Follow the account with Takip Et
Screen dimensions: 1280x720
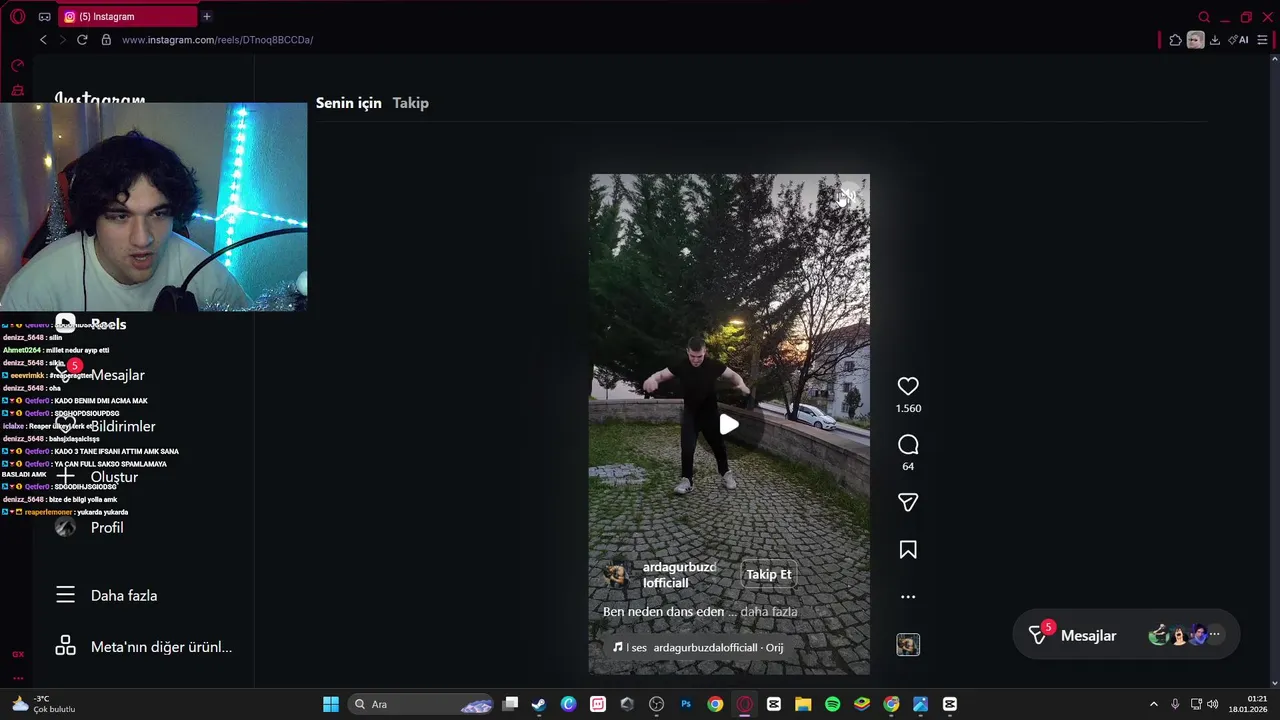point(768,574)
